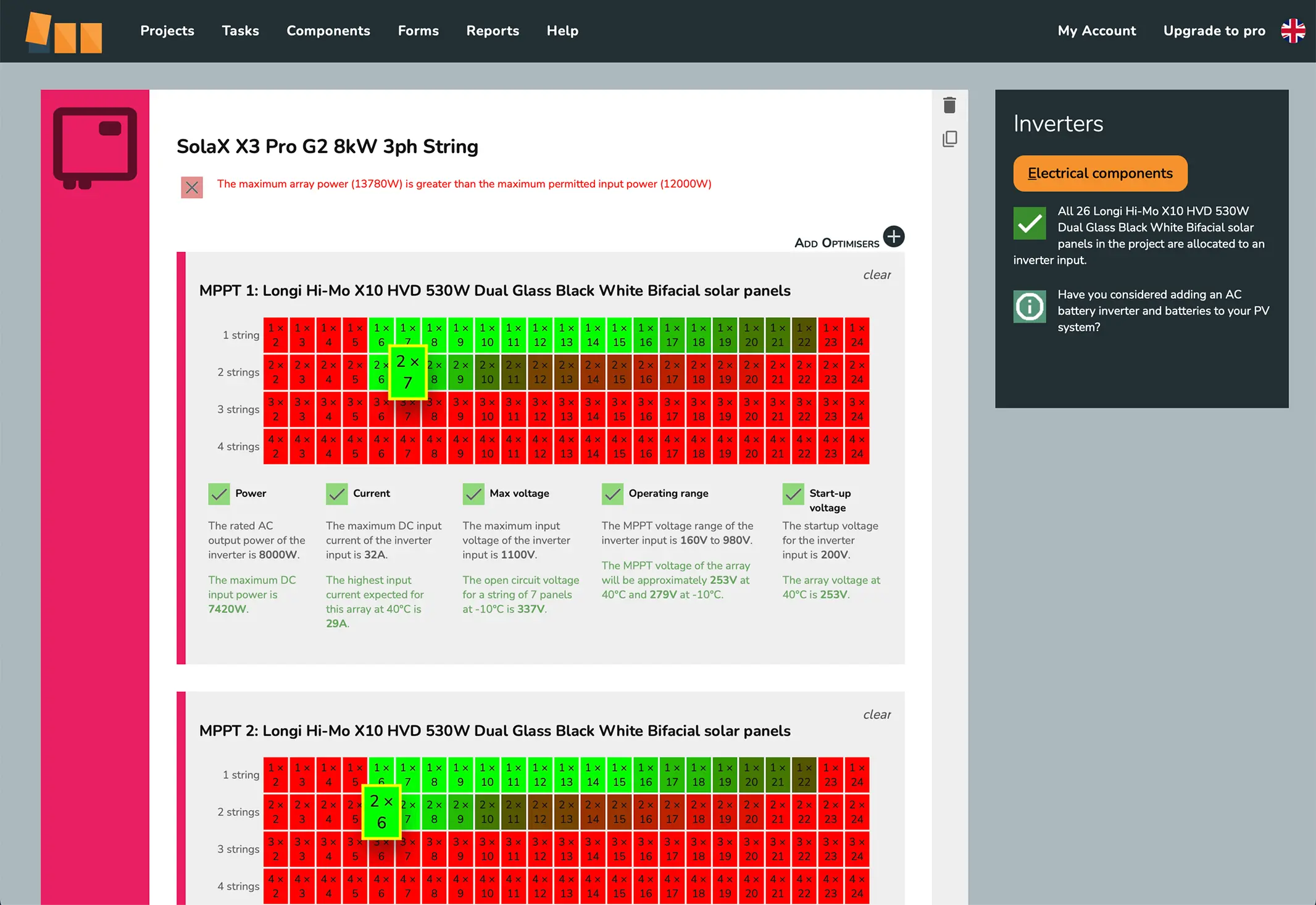Select 1 × 9 in the MPPT 2 grid
Image resolution: width=1316 pixels, height=905 pixels.
pos(460,775)
